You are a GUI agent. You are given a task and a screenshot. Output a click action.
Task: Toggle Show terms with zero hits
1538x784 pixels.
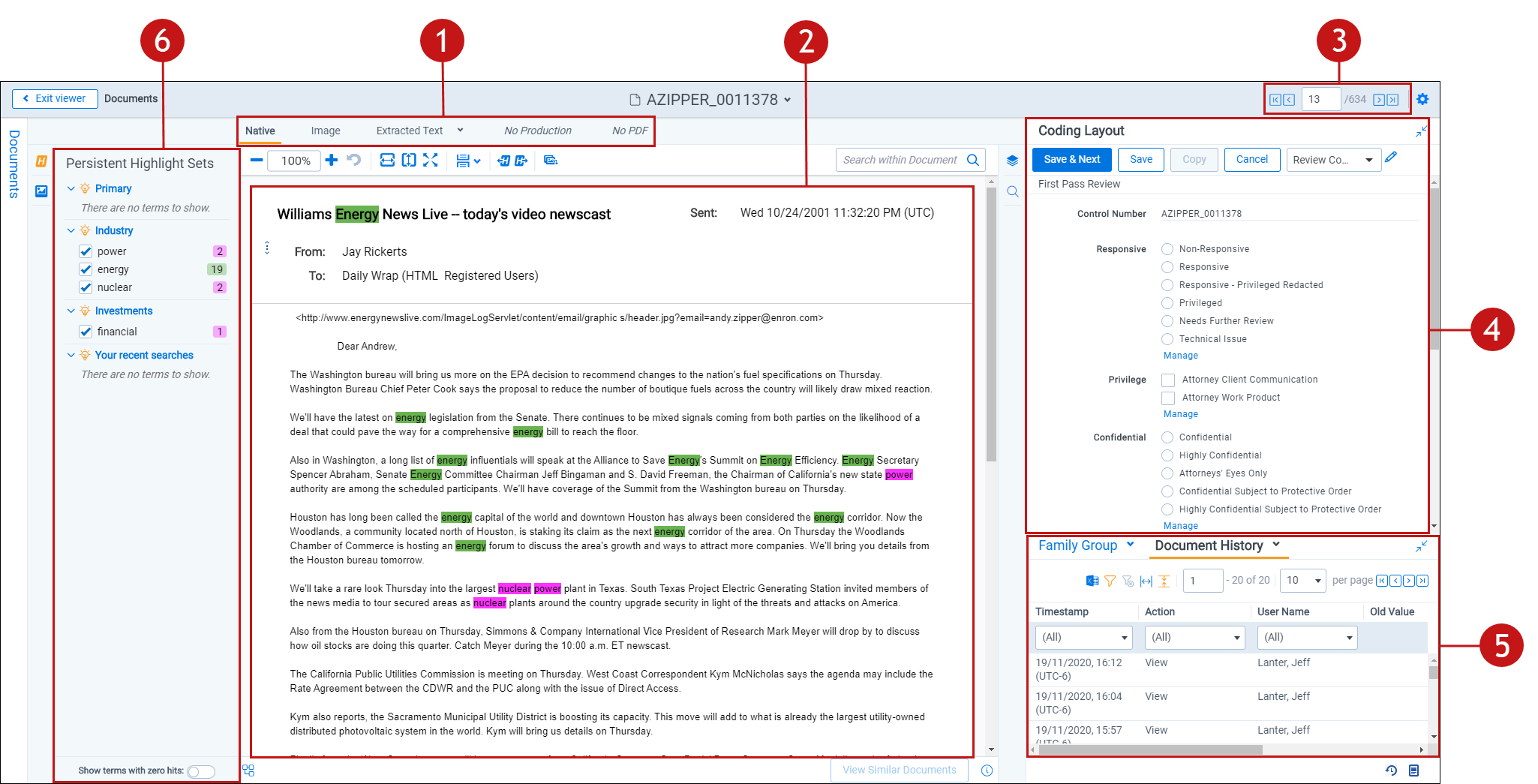200,771
